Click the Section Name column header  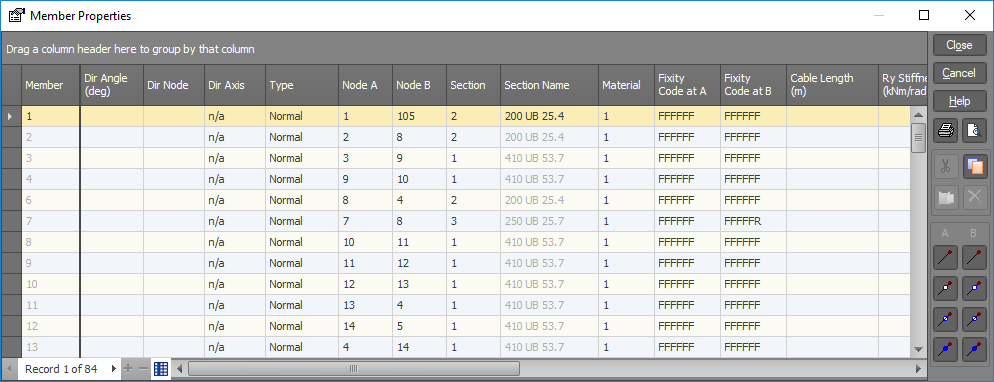point(549,85)
